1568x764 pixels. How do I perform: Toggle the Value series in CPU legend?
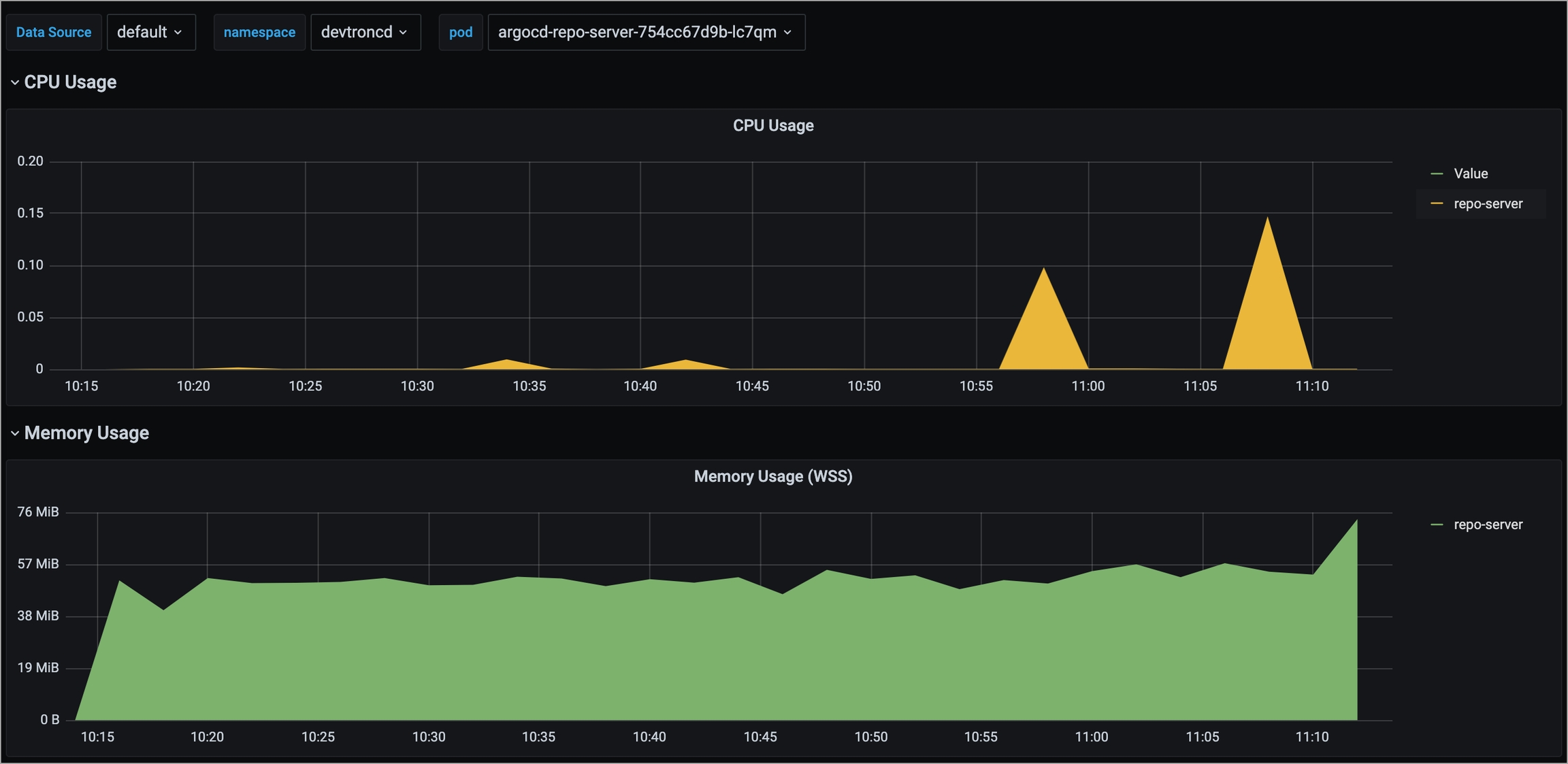click(x=1471, y=173)
